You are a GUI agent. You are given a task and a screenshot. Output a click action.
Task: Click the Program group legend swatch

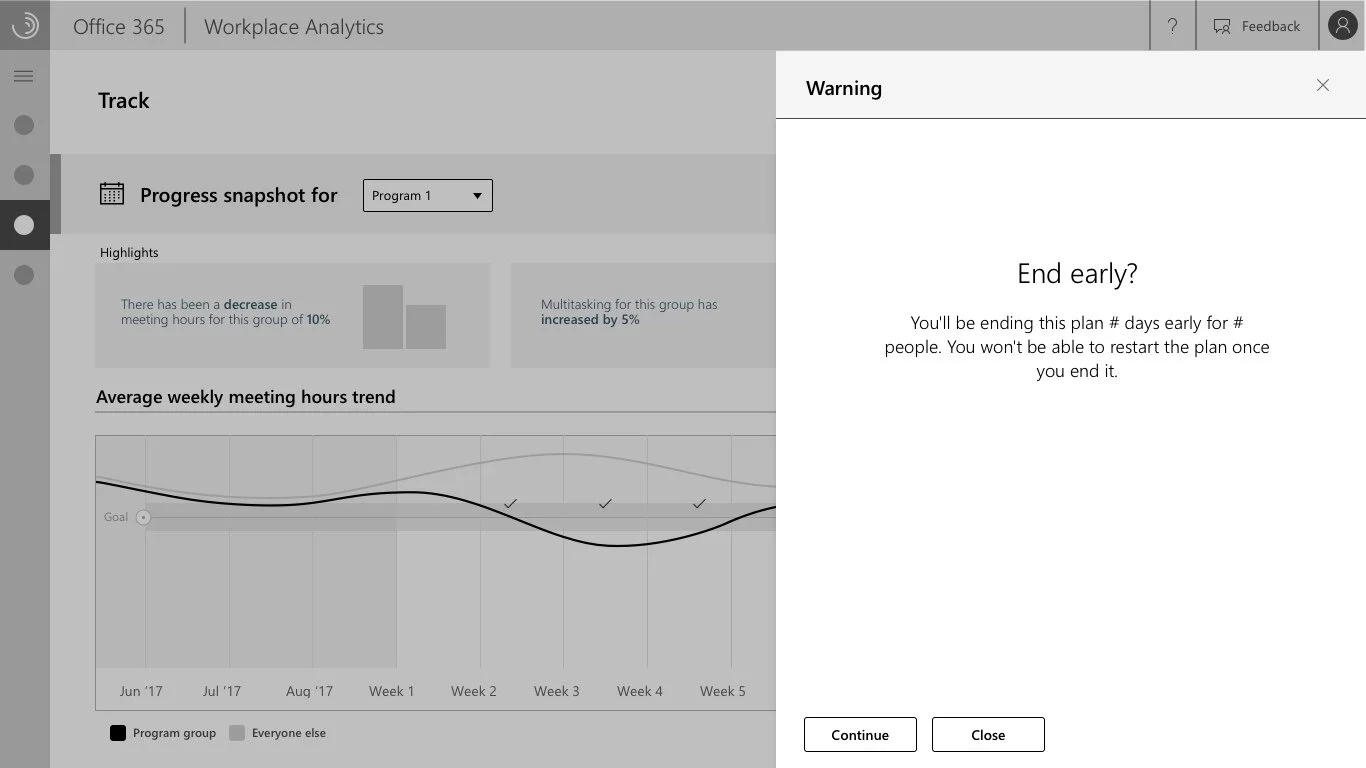(118, 733)
